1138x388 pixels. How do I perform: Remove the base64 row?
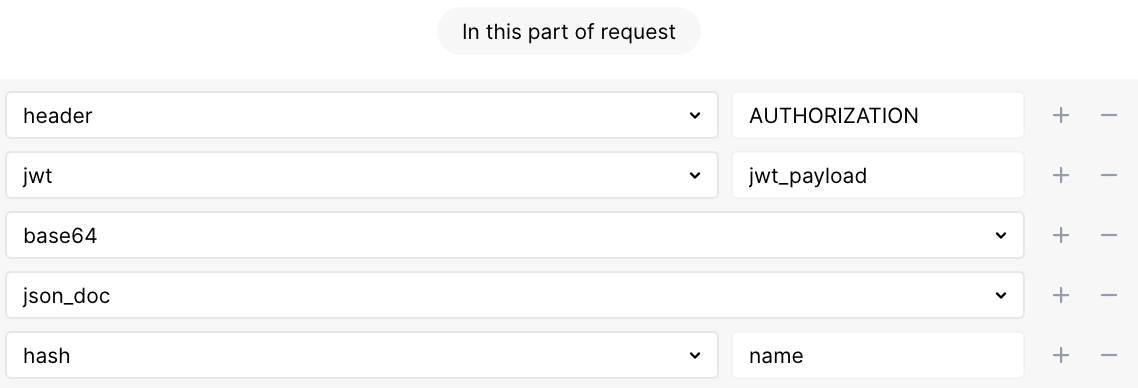pyautogui.click(x=1108, y=235)
